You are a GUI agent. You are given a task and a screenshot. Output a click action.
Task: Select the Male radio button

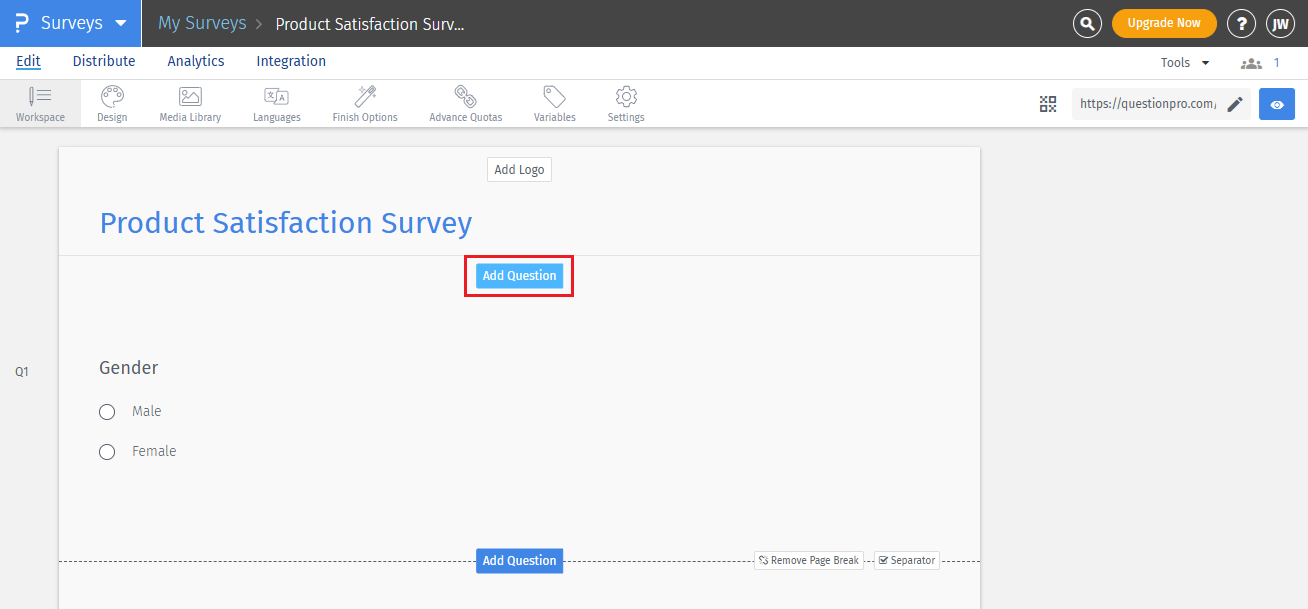tap(107, 411)
